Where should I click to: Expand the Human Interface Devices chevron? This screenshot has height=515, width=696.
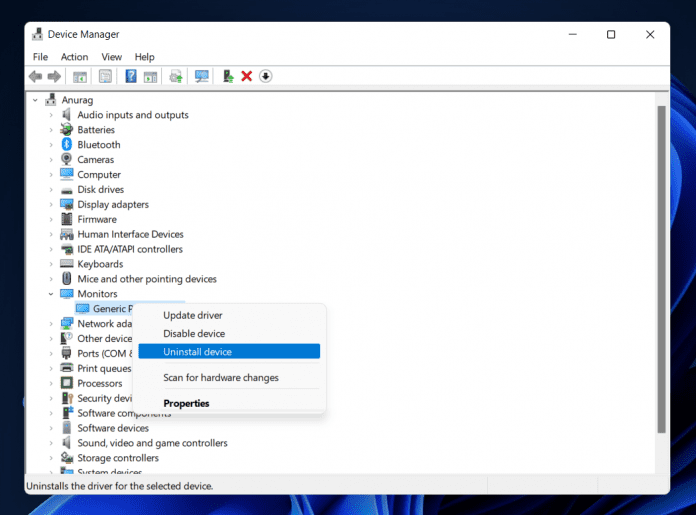pos(51,234)
